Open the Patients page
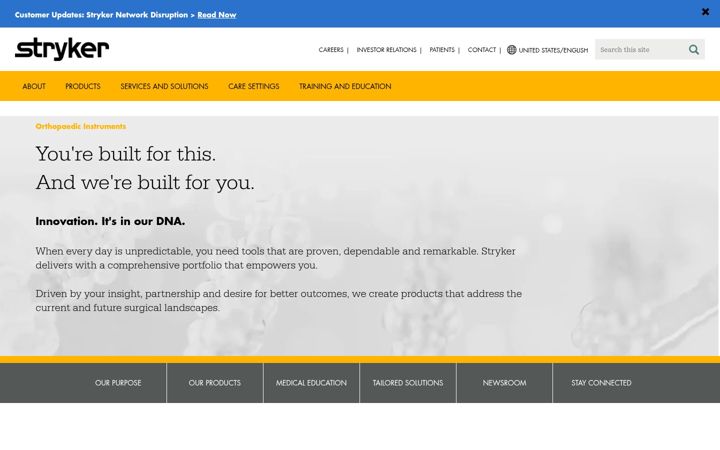The height and width of the screenshot is (450, 720). tap(442, 50)
